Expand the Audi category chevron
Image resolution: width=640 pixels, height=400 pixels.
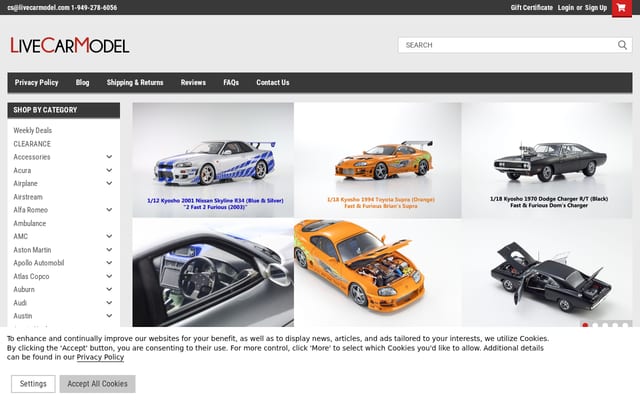pos(109,303)
